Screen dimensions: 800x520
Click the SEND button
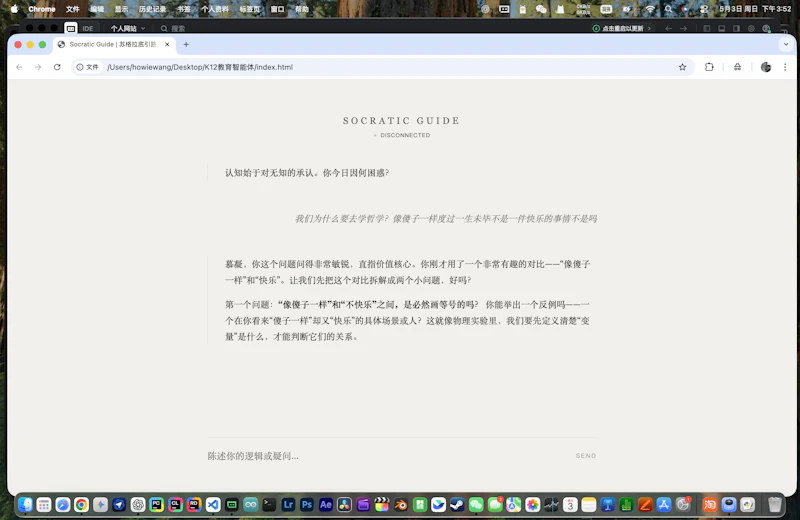point(586,456)
